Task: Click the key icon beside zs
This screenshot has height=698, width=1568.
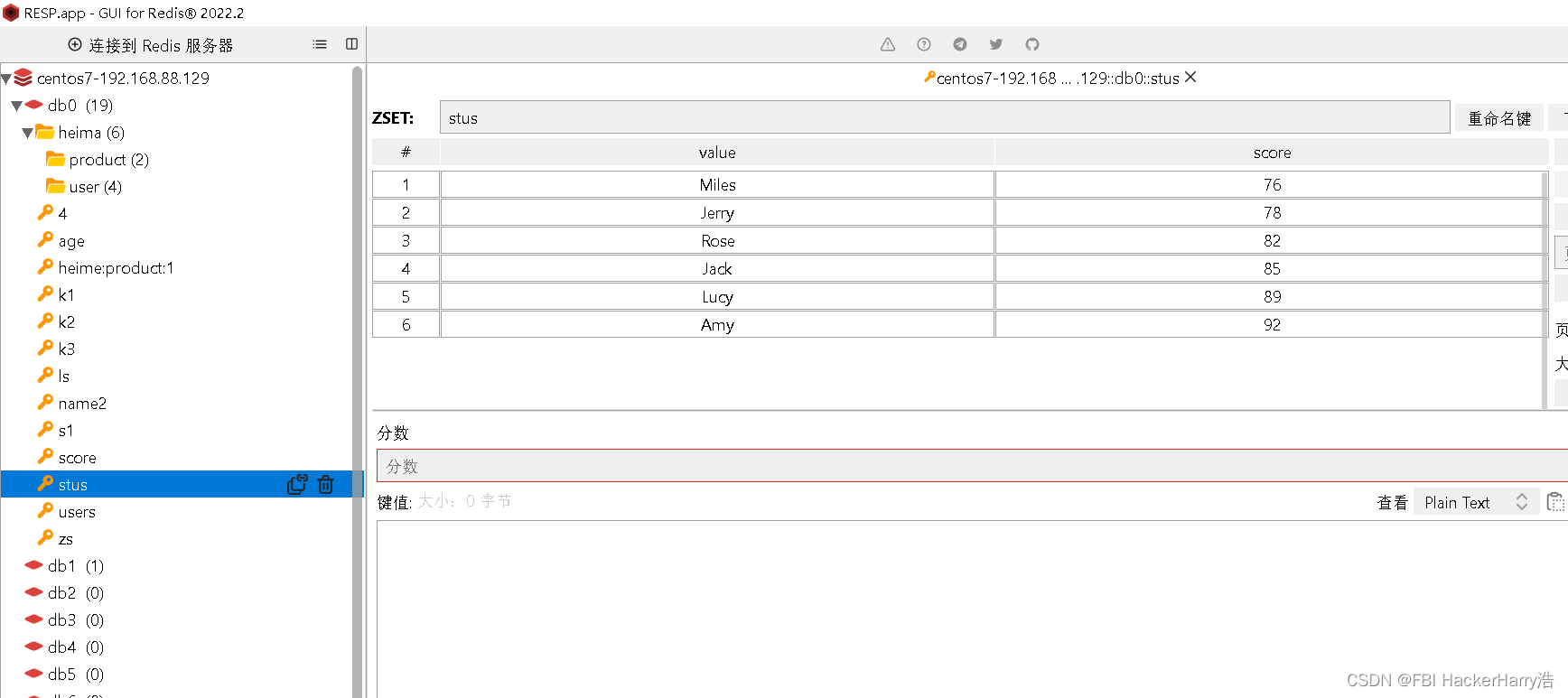Action: (45, 538)
